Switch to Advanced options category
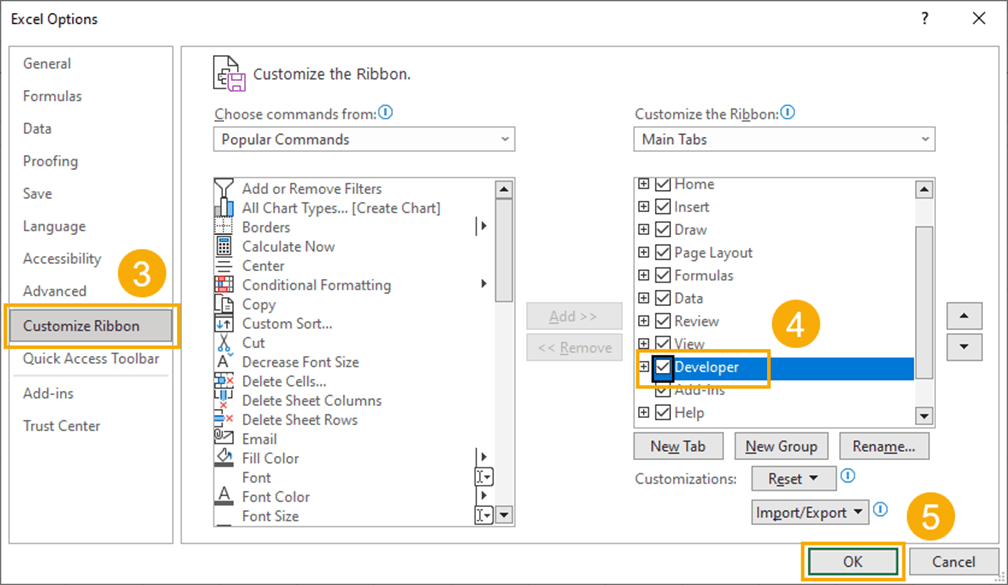Screen dimensions: 1008x585 [x=55, y=291]
